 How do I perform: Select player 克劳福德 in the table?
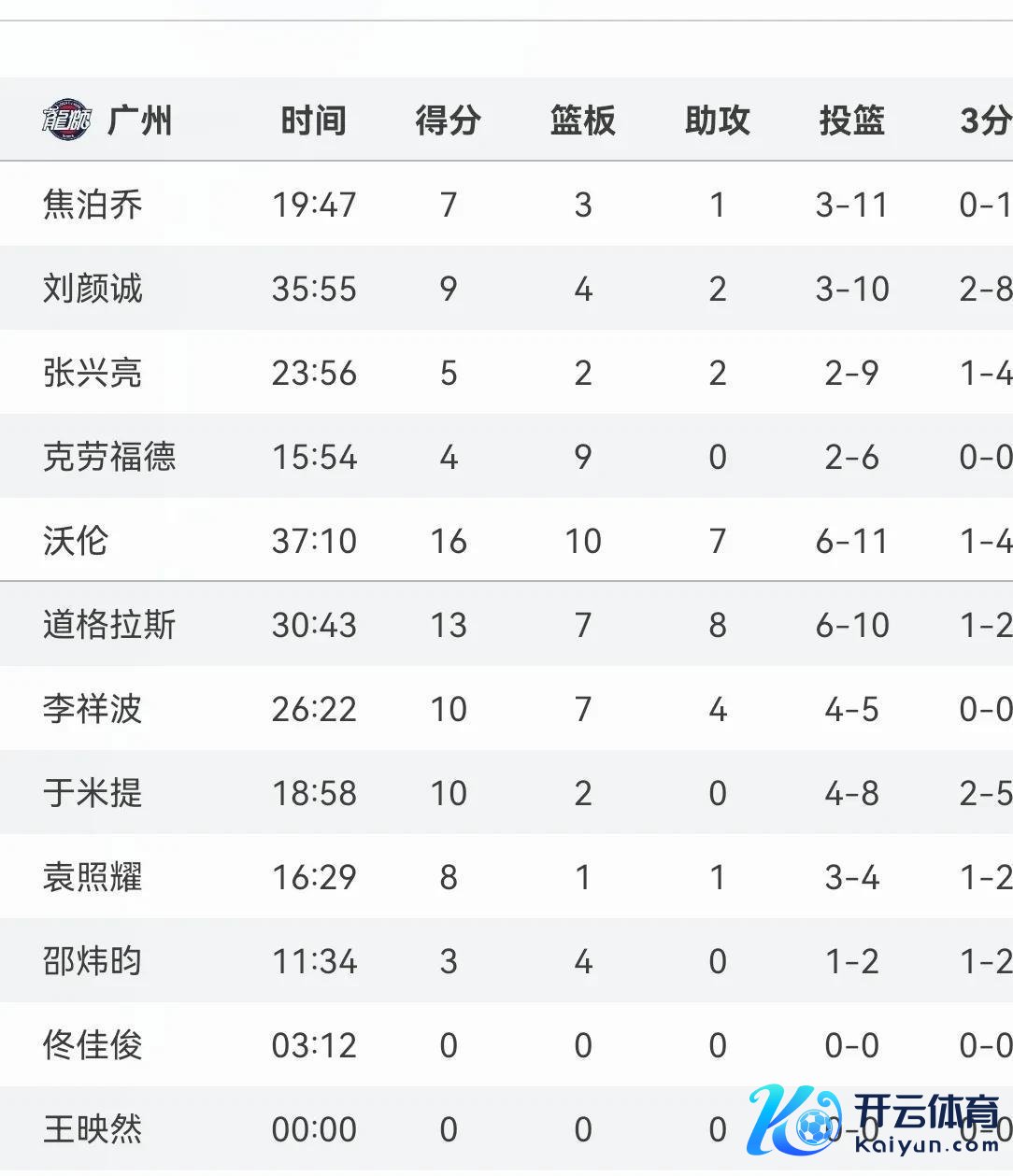click(109, 457)
